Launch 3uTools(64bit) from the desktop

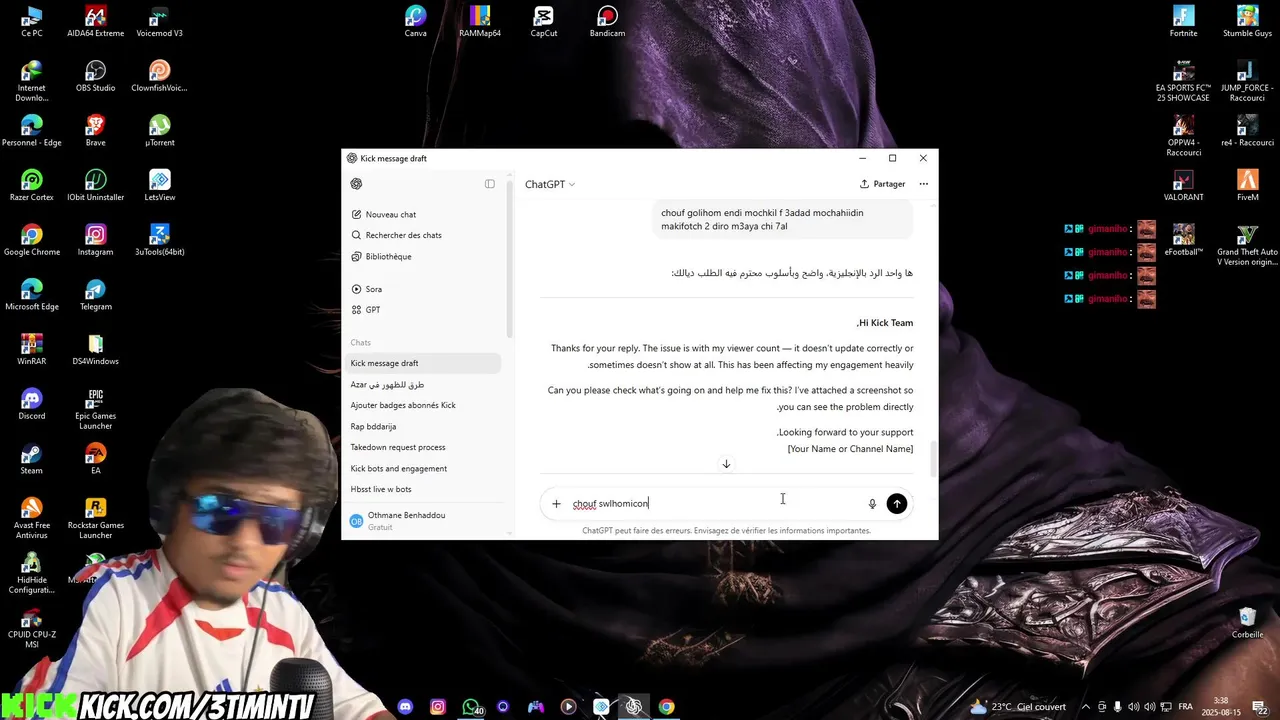point(160,240)
